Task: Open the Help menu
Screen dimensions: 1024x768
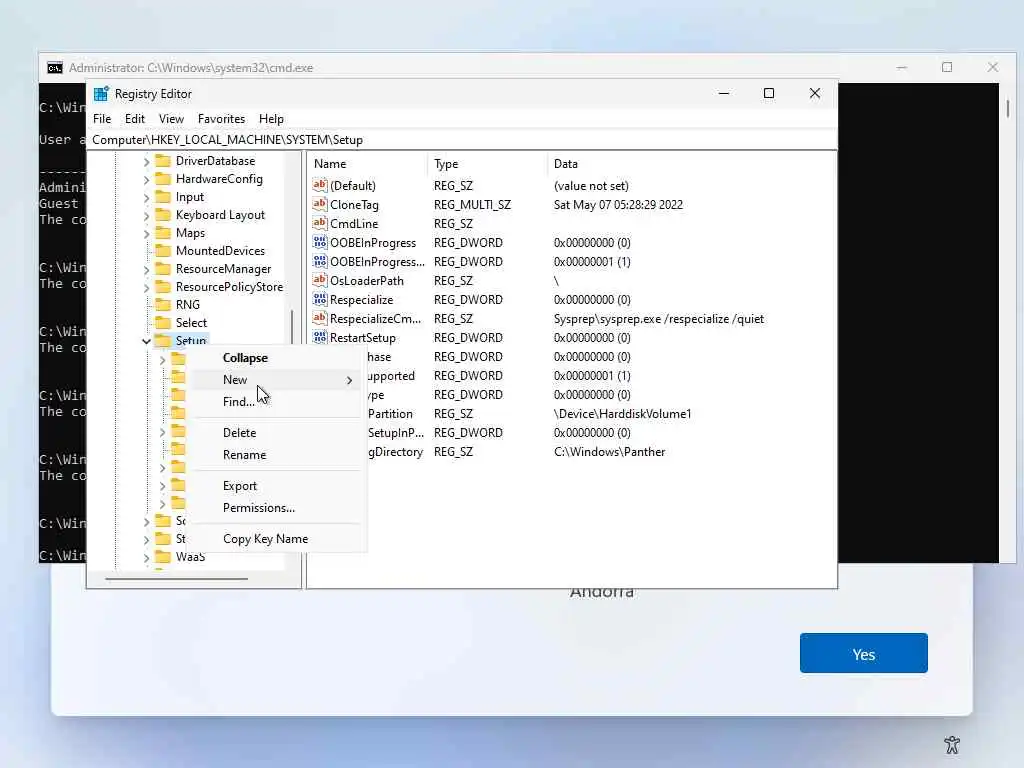Action: coord(271,119)
